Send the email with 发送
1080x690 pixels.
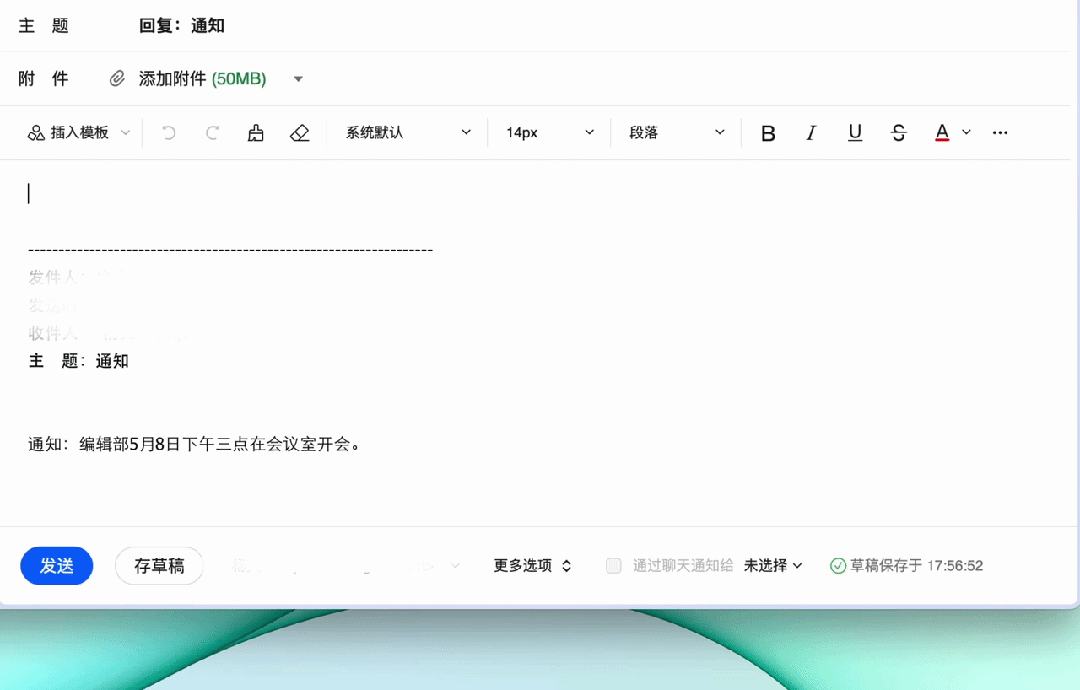(56, 566)
